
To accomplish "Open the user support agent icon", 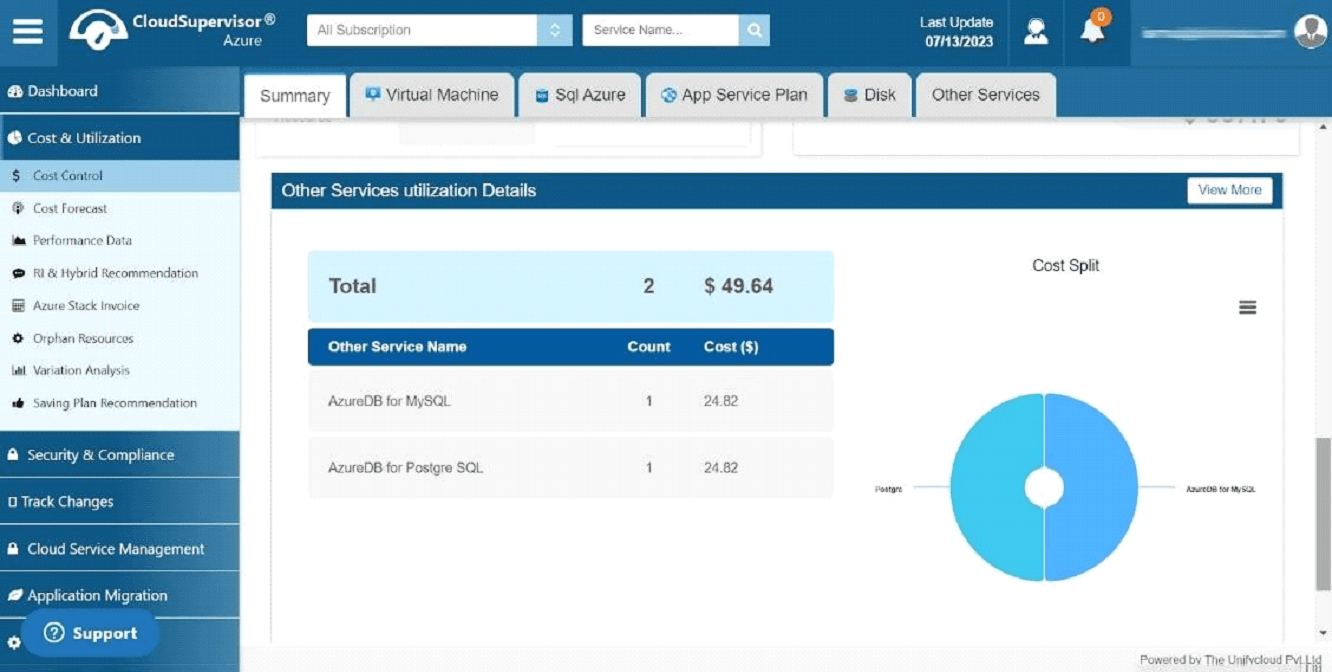I will tap(1036, 31).
